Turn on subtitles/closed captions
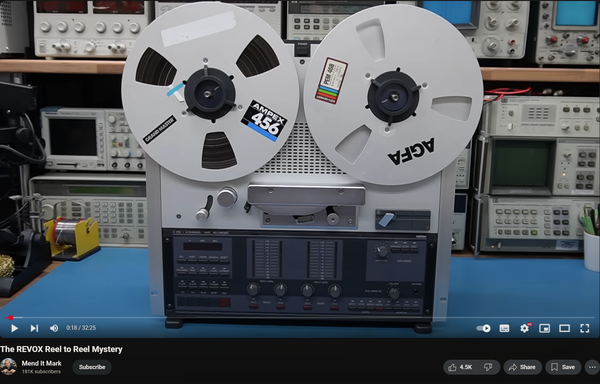600x384 pixels. [x=504, y=328]
